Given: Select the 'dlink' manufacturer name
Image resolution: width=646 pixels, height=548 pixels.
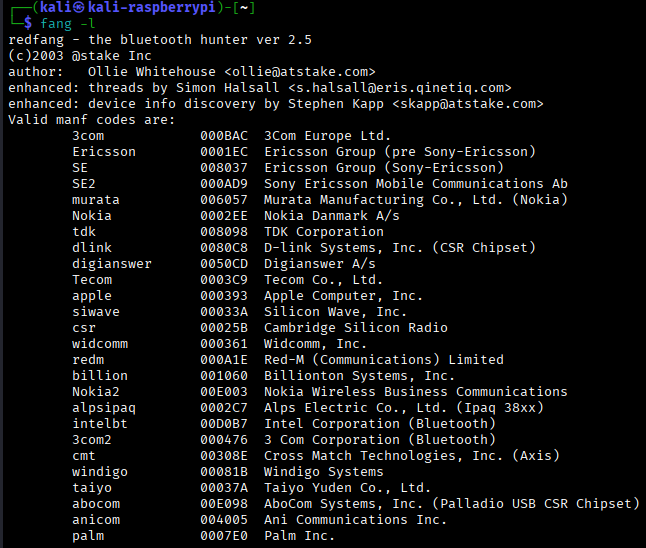Looking at the screenshot, I should coord(92,248).
